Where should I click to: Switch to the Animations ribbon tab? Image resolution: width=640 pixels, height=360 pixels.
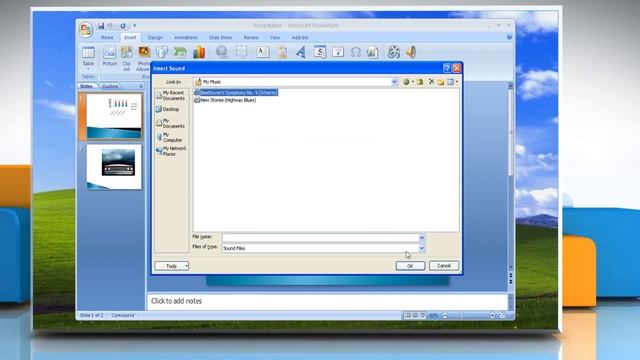pos(186,38)
